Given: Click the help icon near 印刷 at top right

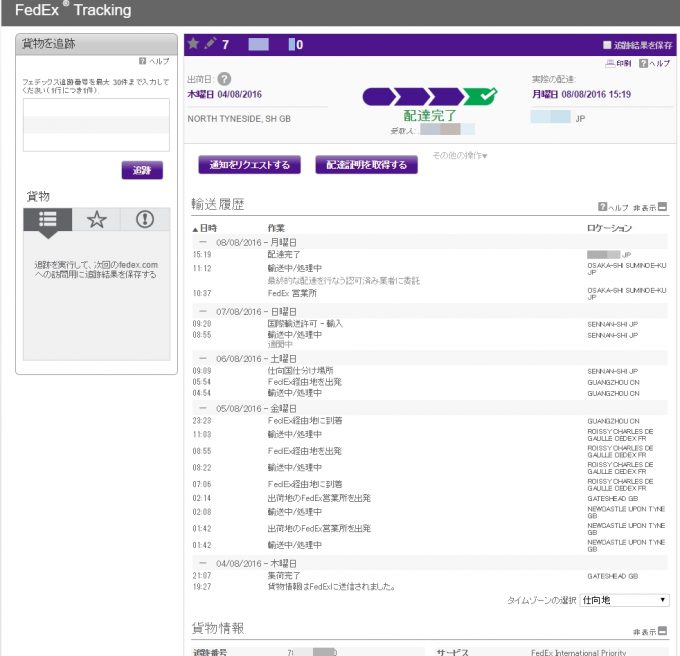Looking at the screenshot, I should 644,63.
